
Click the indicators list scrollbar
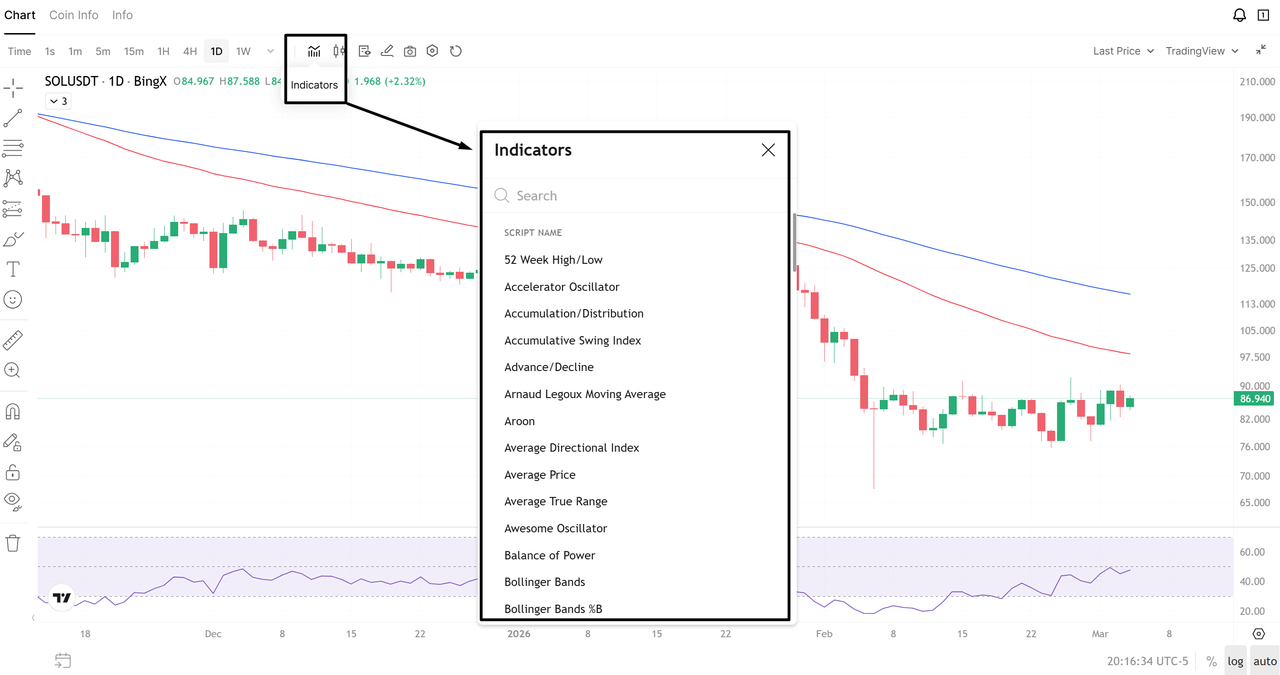click(795, 241)
